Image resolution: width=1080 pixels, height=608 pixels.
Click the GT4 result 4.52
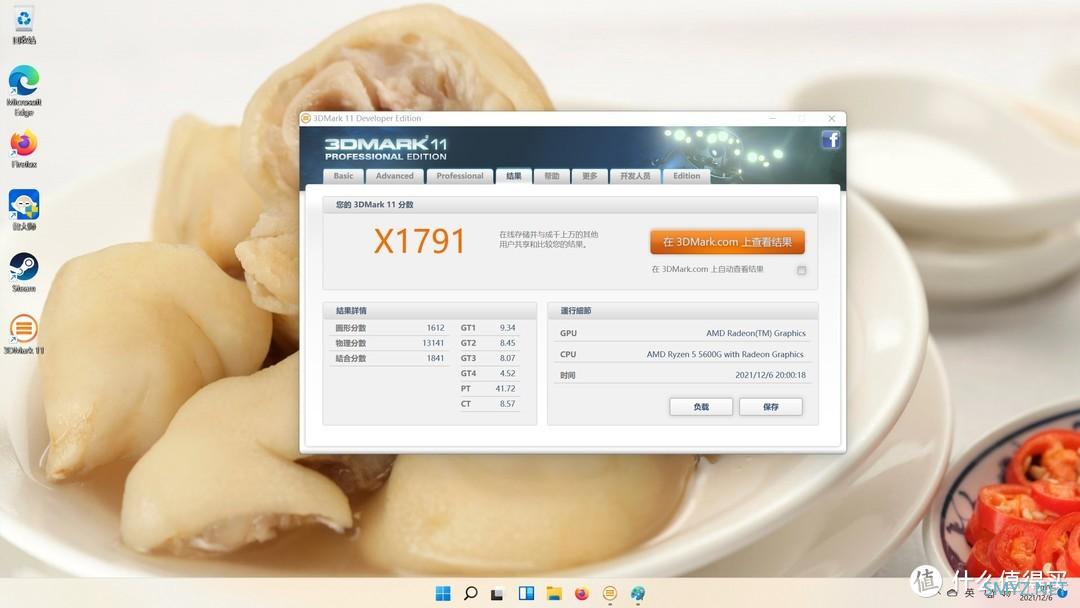(x=508, y=373)
